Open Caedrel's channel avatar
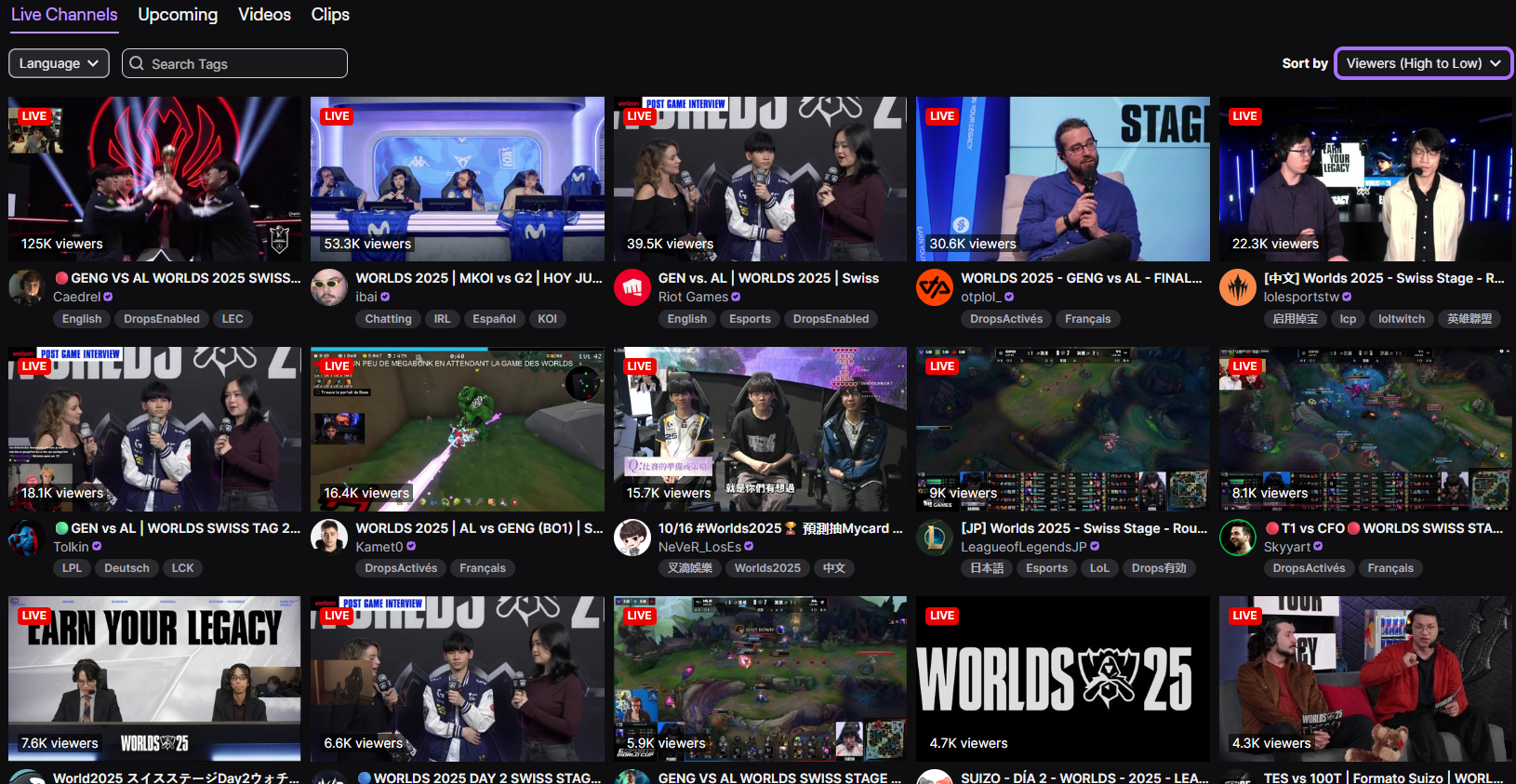The image size is (1516, 784). (x=27, y=287)
